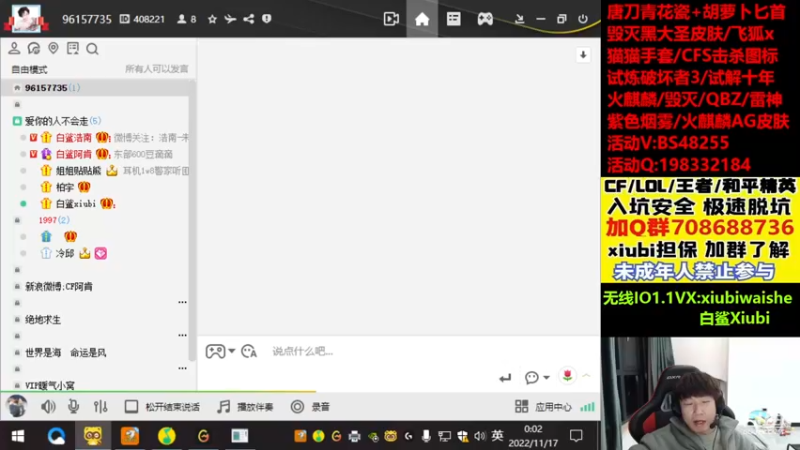800x450 pixels.
Task: Open channel 绝地求生
Action: [43, 320]
